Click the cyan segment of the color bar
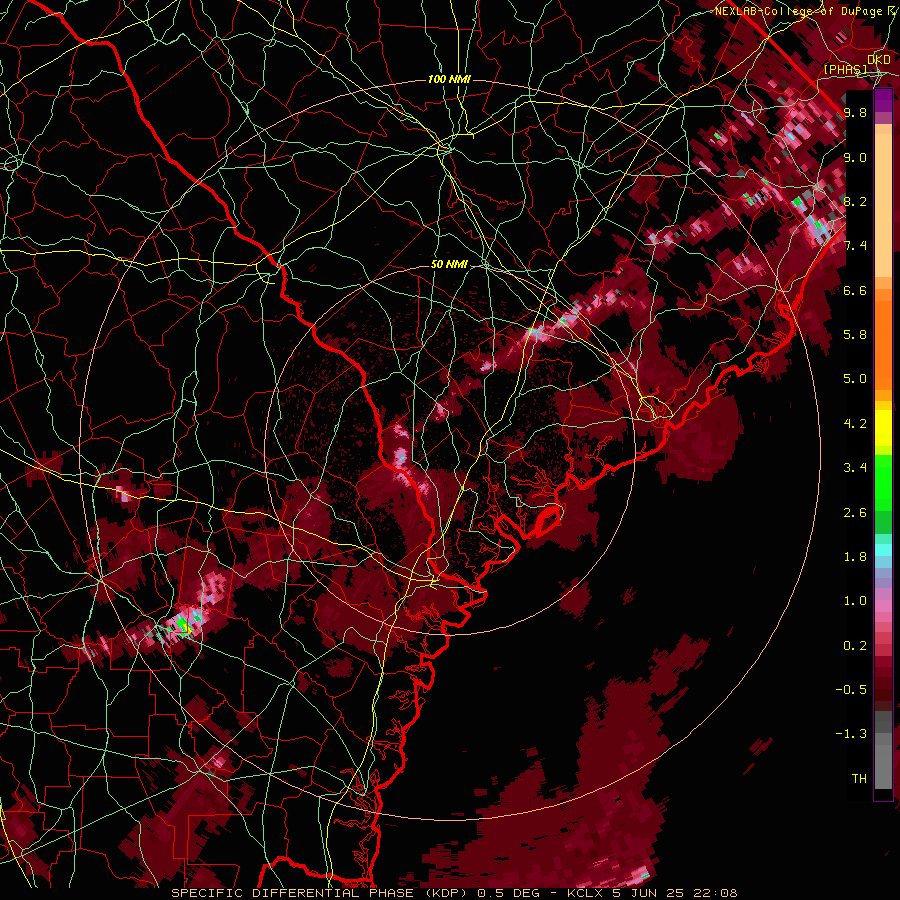 (x=883, y=550)
